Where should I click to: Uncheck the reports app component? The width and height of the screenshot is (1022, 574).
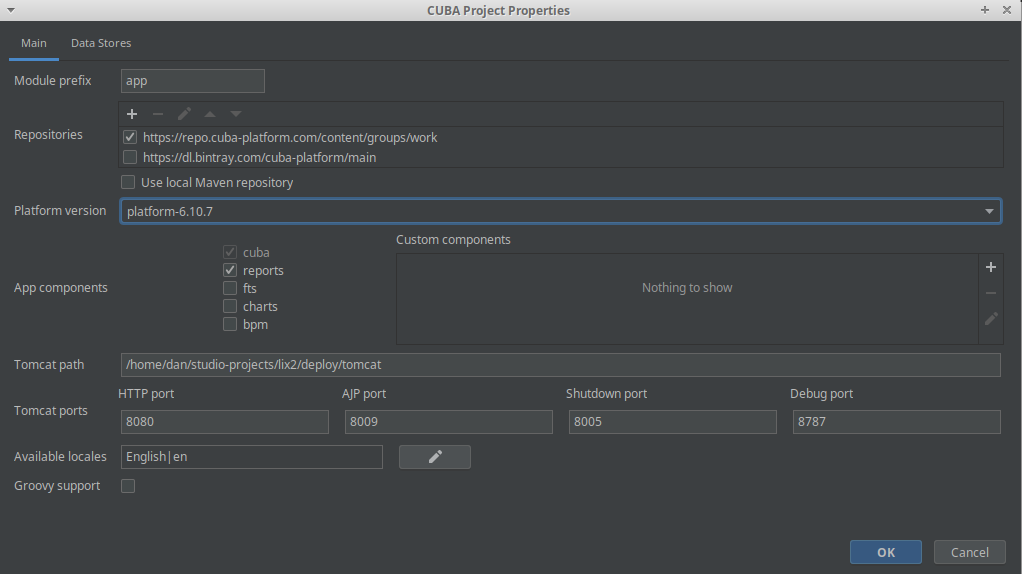pyautogui.click(x=229, y=270)
